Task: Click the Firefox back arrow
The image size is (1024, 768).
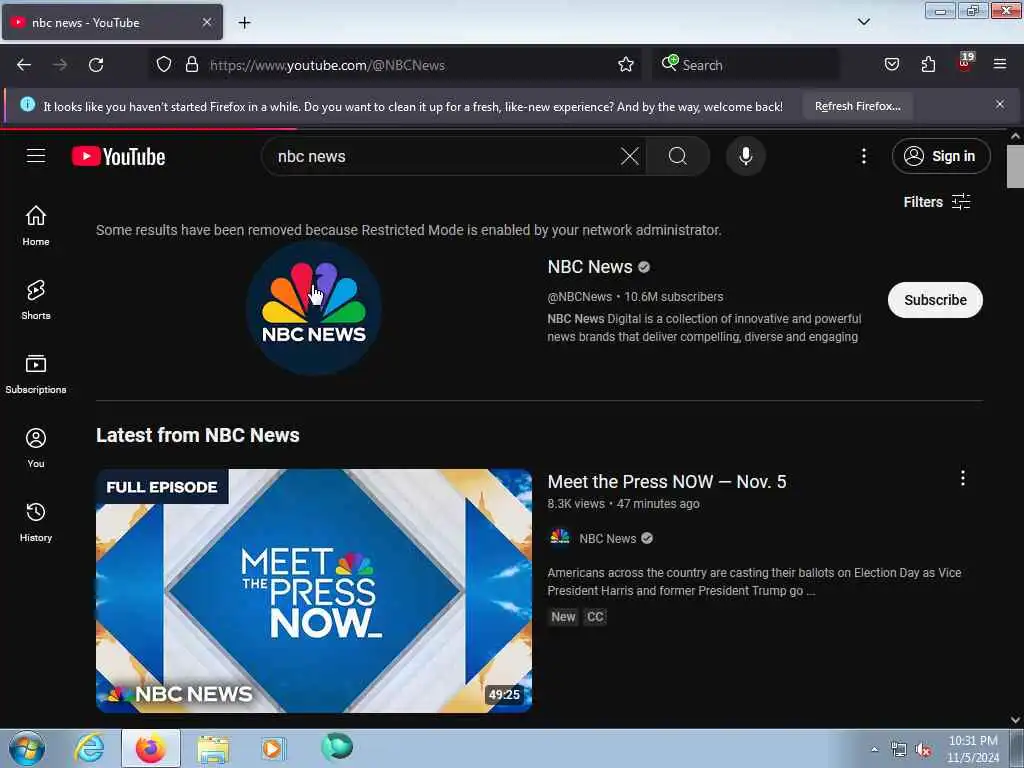Action: pos(24,65)
